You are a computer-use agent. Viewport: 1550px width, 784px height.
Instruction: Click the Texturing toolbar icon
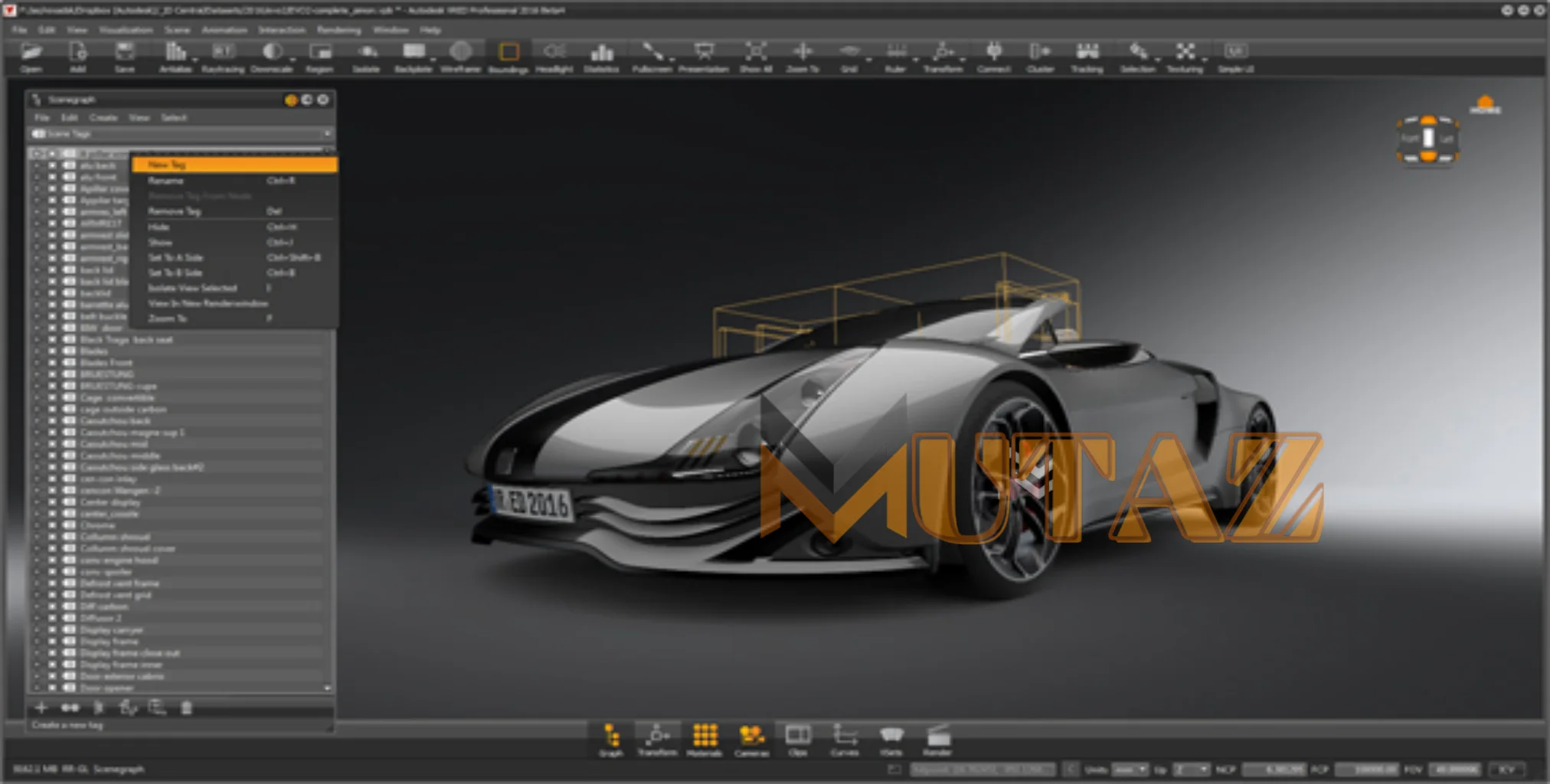click(1185, 52)
